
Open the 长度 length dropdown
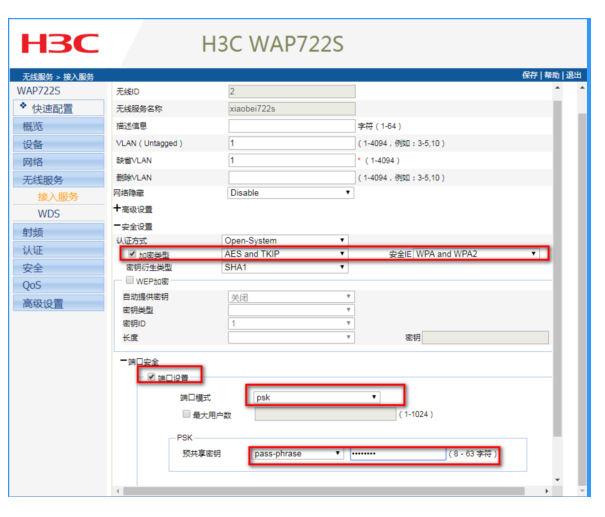click(x=291, y=338)
